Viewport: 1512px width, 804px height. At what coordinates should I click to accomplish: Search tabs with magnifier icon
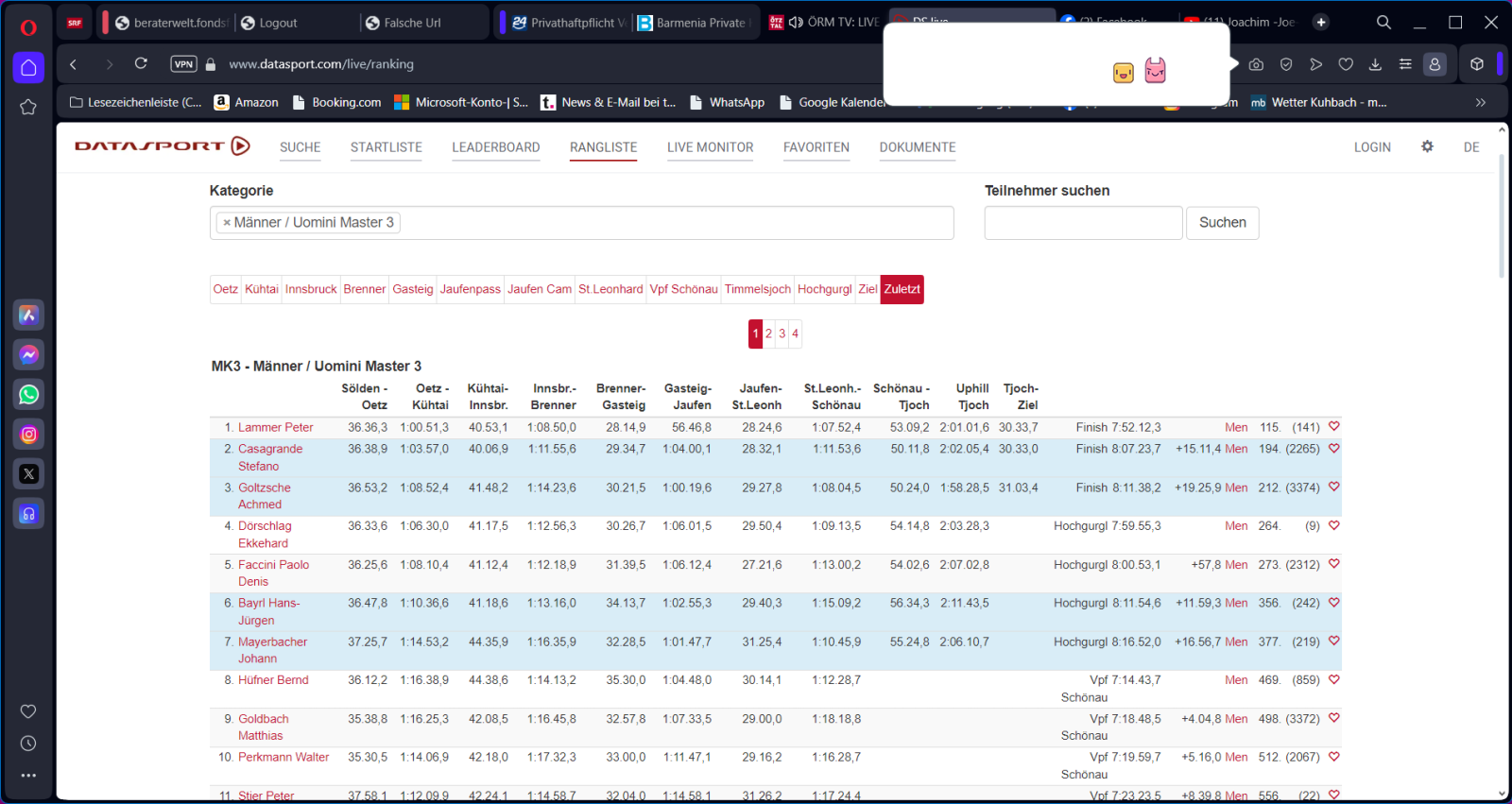point(1383,22)
